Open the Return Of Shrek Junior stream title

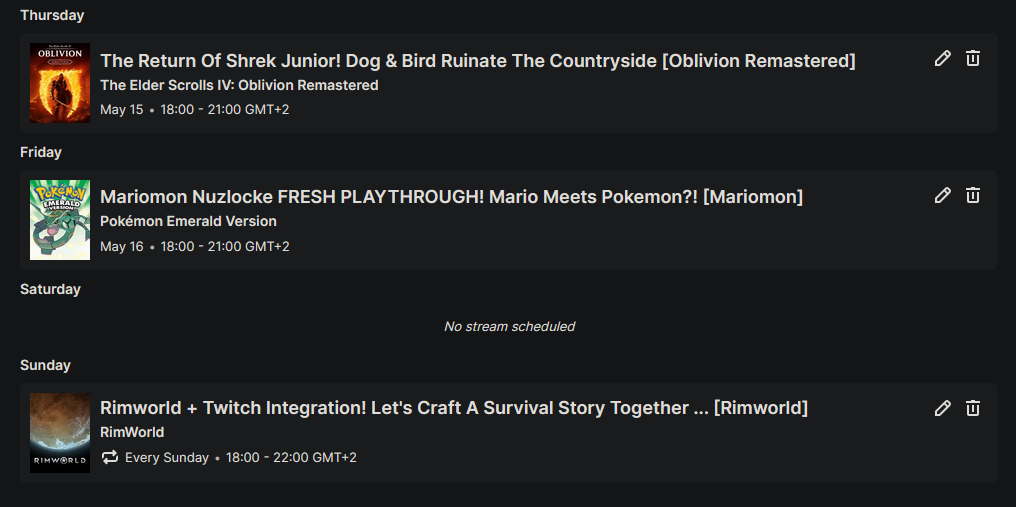pyautogui.click(x=477, y=61)
